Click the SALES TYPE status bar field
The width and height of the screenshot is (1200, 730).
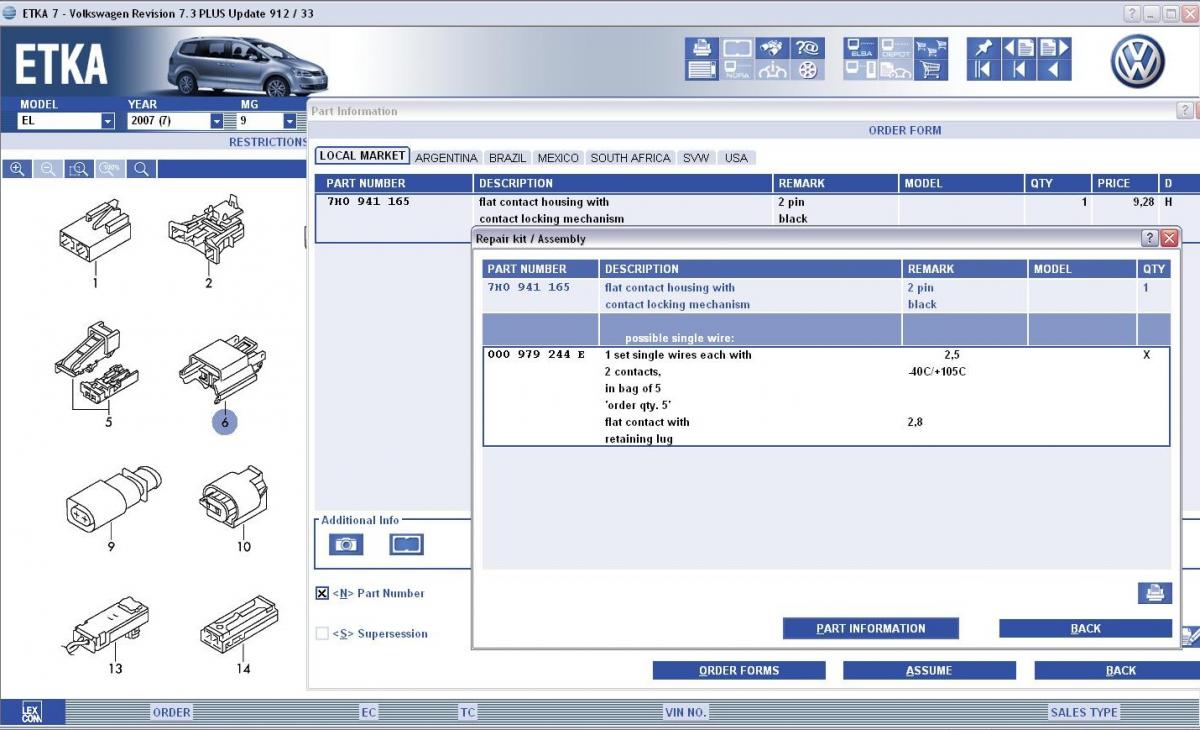tap(1084, 712)
